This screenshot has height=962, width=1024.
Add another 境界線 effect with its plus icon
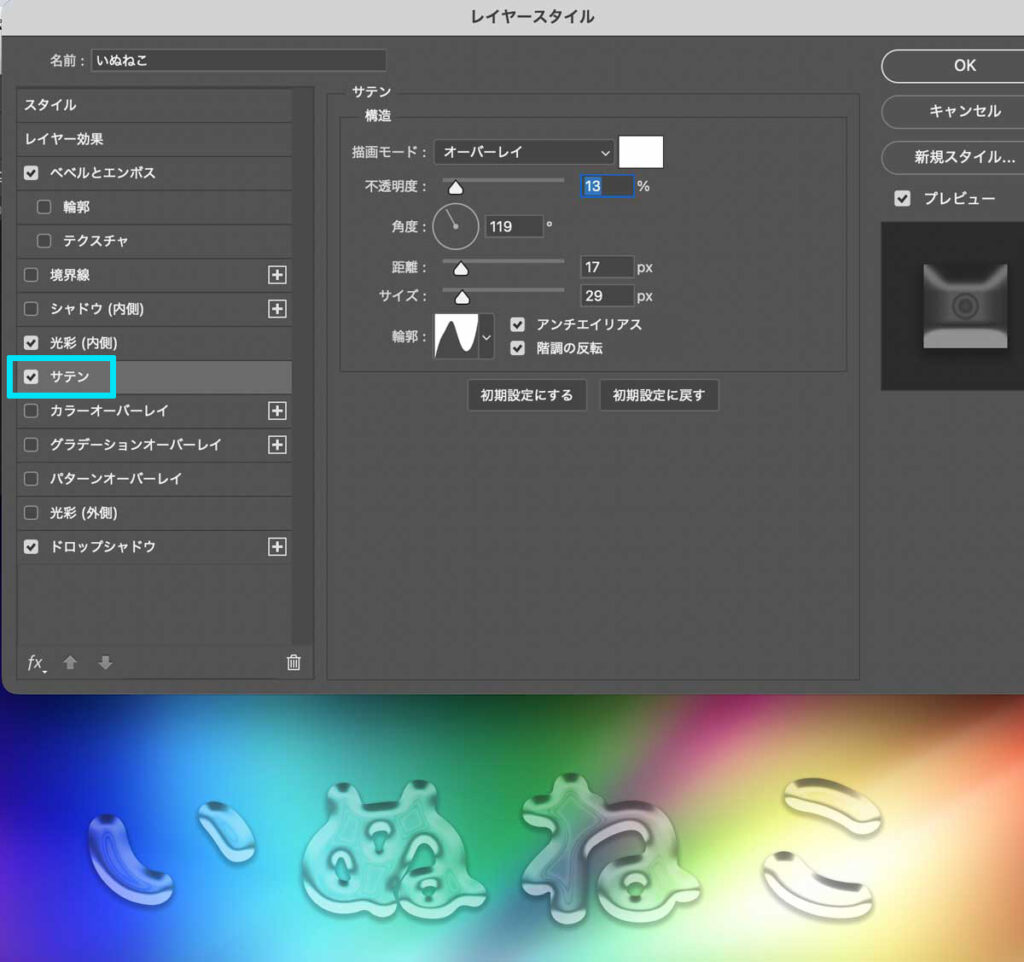pos(277,275)
